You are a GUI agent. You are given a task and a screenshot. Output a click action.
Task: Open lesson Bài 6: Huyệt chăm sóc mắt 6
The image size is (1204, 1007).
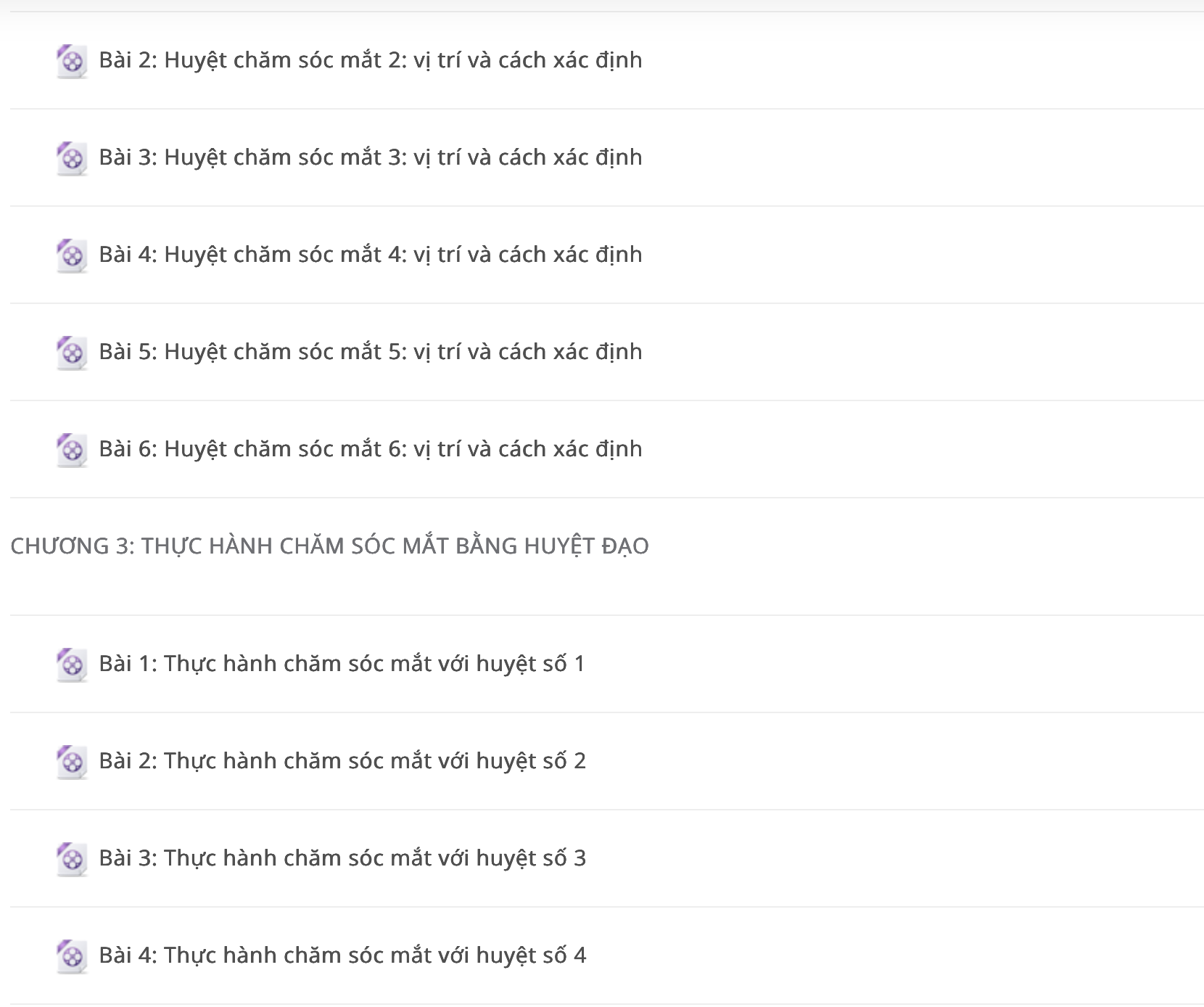tap(371, 449)
